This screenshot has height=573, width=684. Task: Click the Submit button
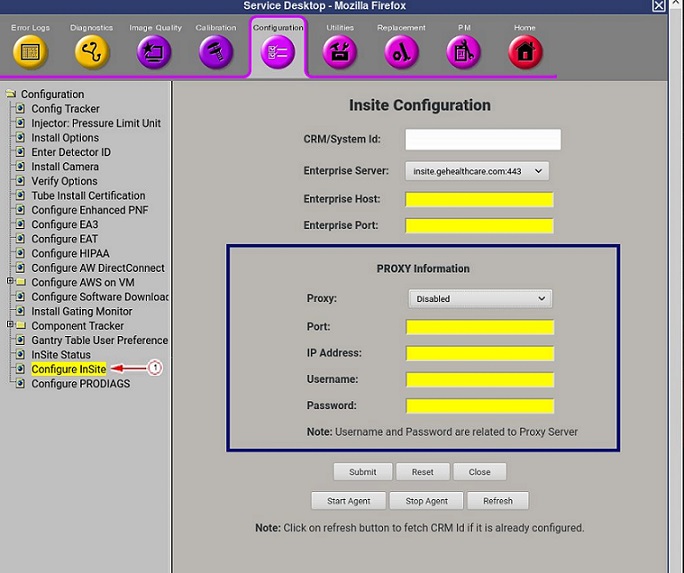362,472
